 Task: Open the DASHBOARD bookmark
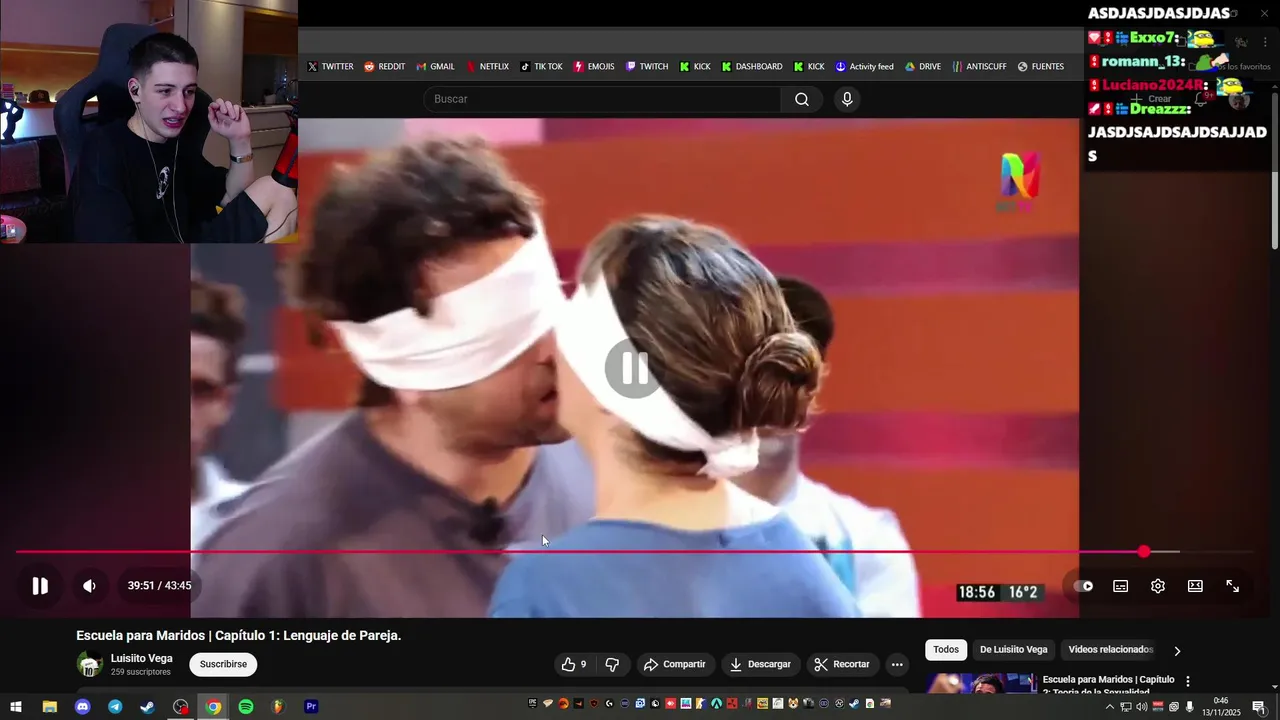coord(752,67)
